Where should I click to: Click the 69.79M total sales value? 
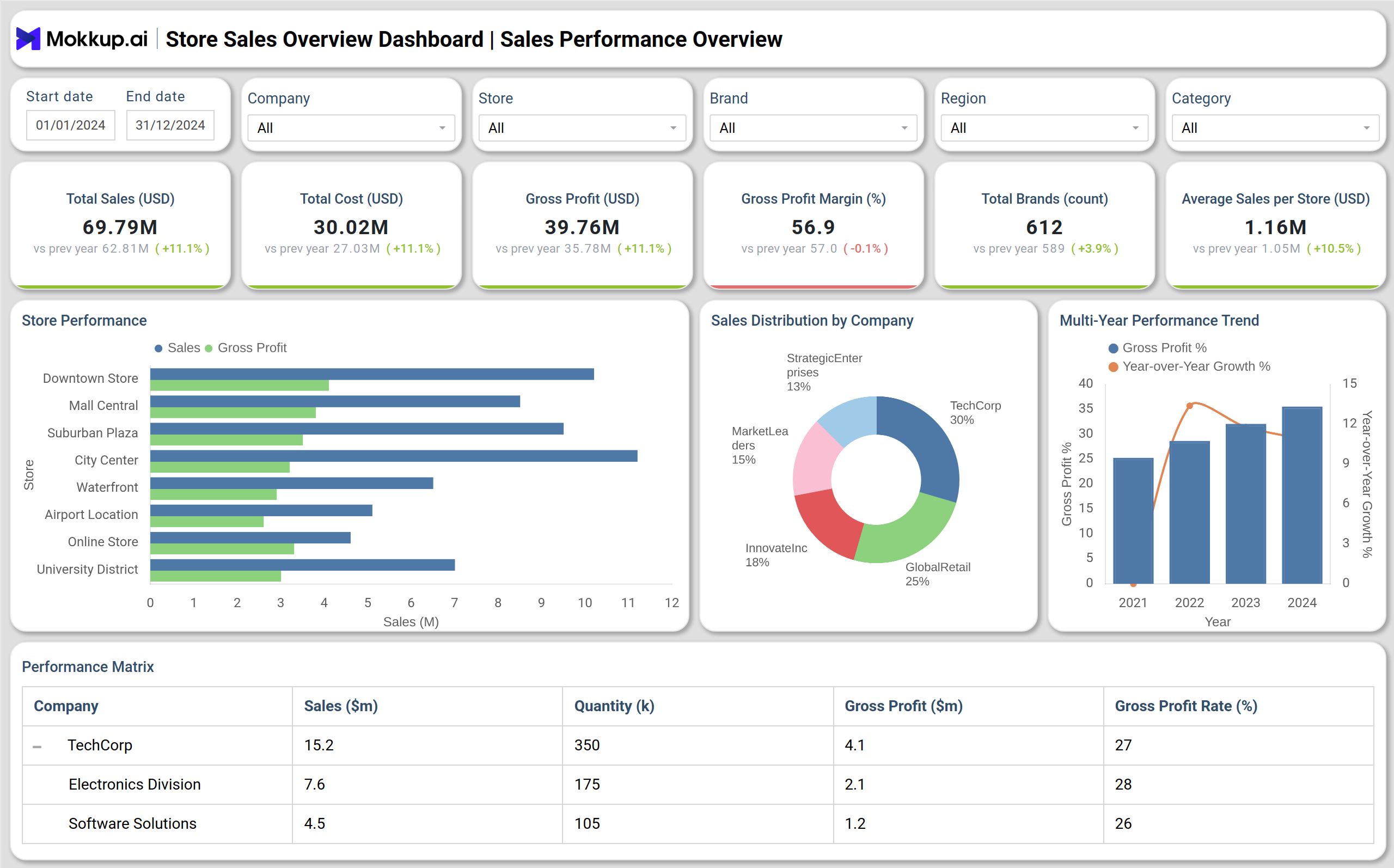click(120, 227)
